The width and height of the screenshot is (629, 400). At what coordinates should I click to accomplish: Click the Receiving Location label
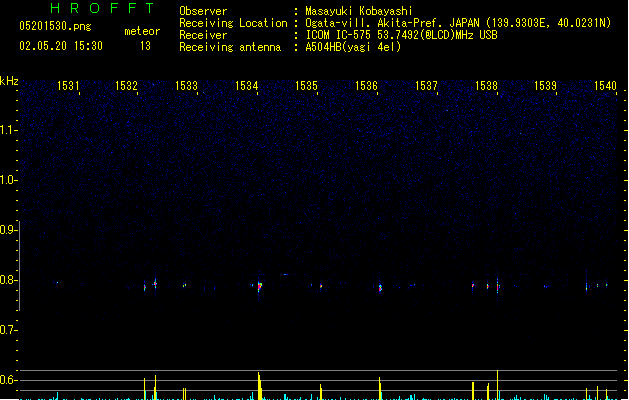(233, 23)
